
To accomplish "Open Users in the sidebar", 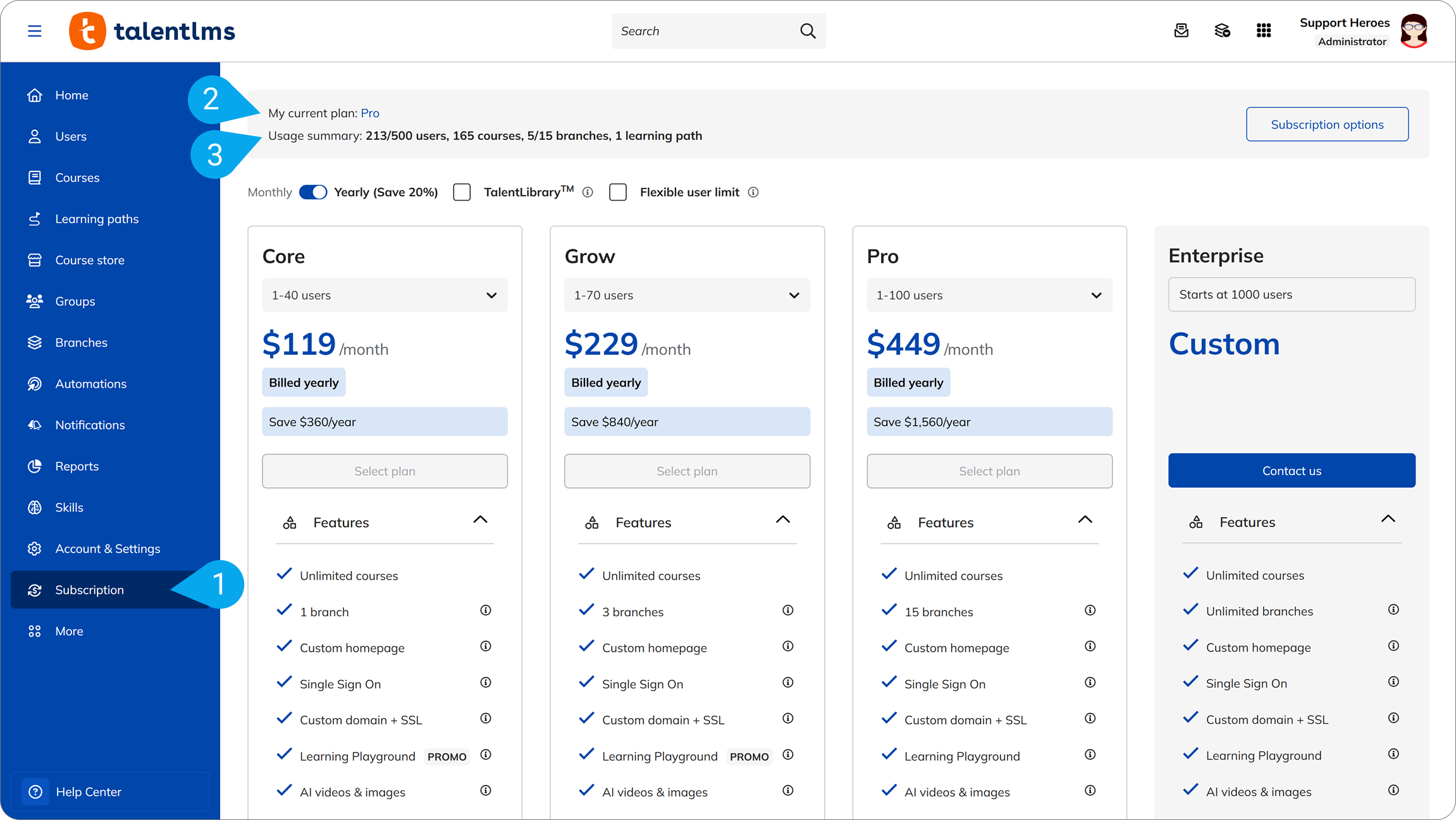I will pos(110,136).
